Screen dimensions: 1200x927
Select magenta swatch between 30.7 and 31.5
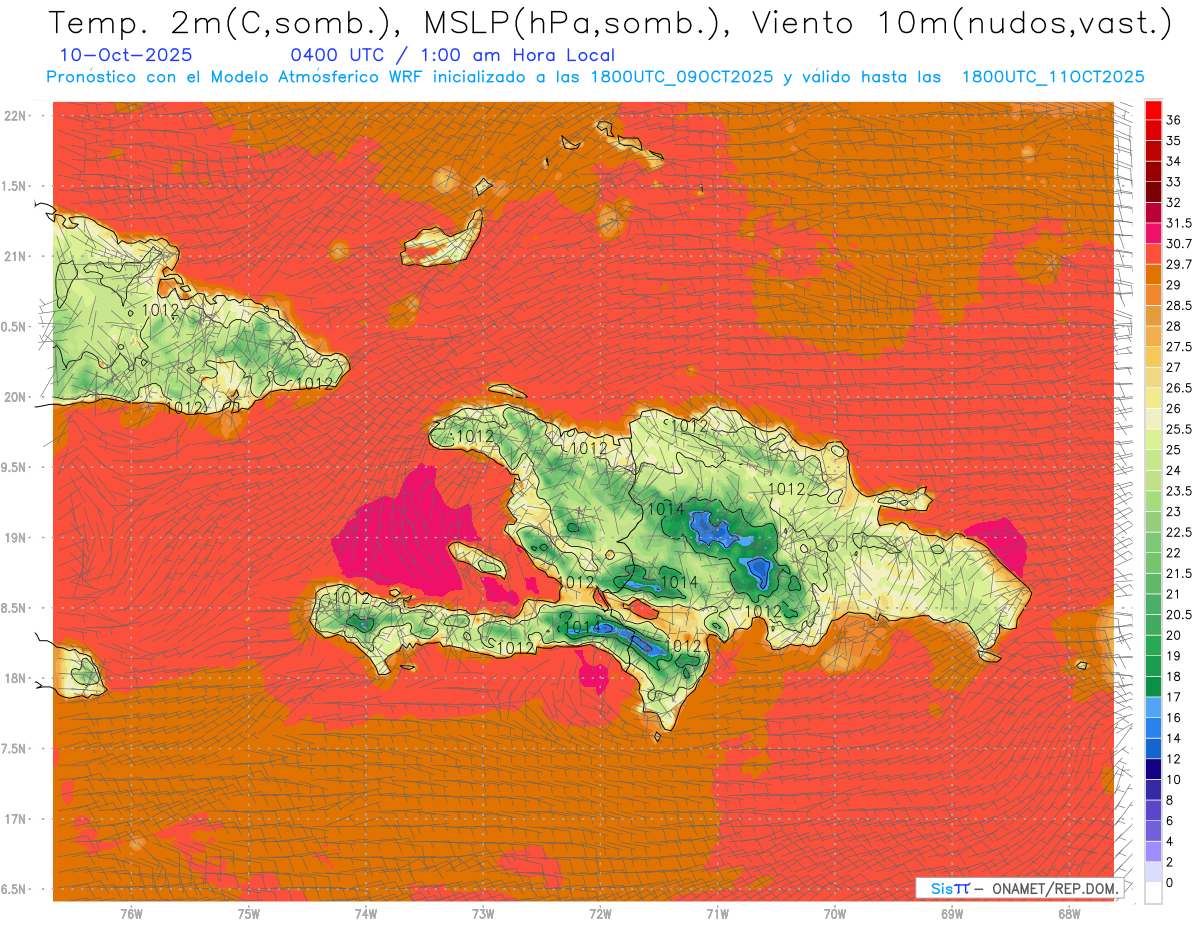[x=1153, y=233]
